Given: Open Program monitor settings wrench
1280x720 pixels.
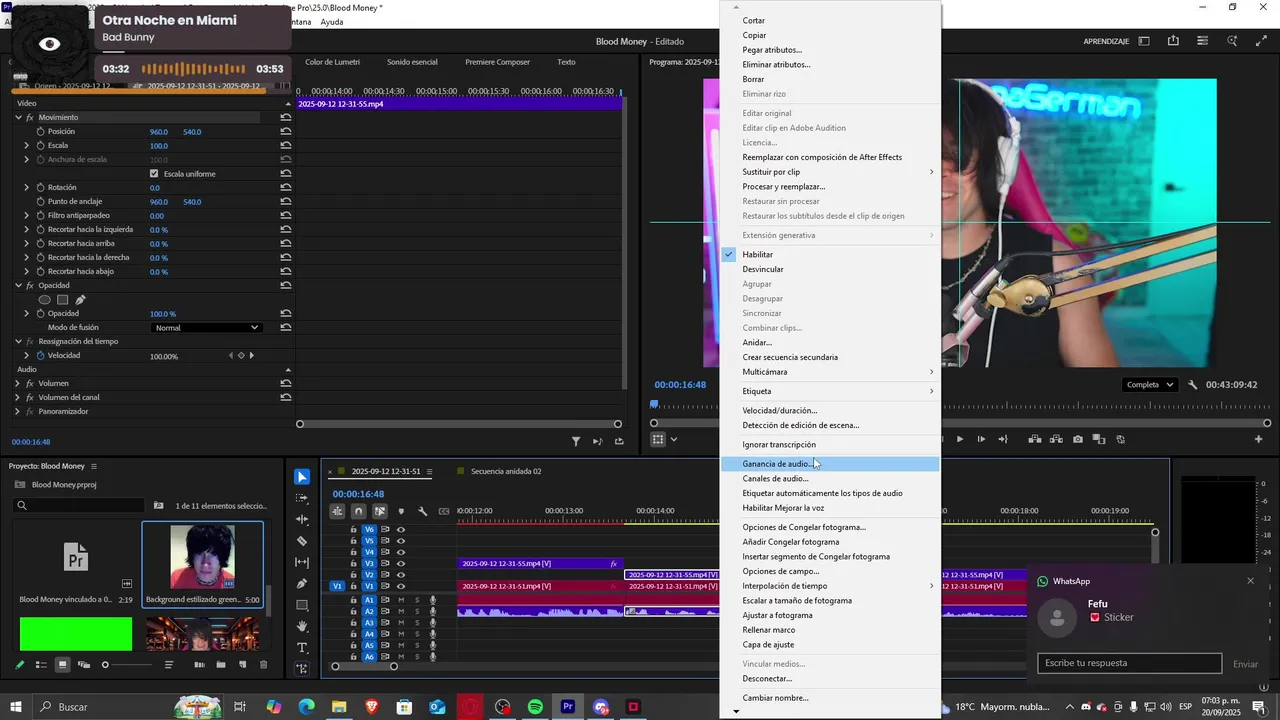Looking at the screenshot, I should 1193,385.
